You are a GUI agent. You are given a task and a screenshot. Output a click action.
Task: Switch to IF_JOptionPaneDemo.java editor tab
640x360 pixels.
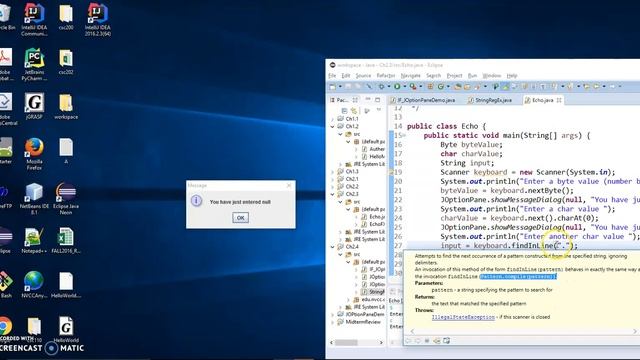[423, 100]
